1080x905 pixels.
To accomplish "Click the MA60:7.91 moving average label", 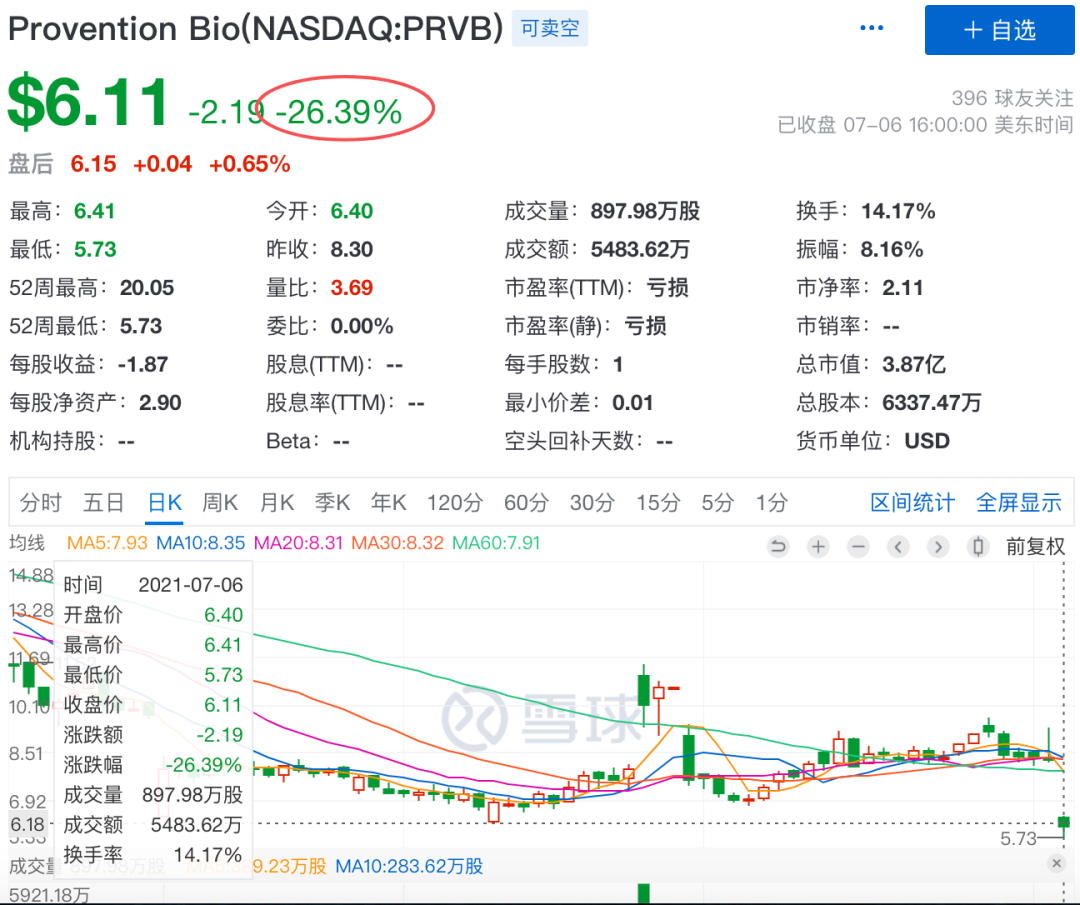I will [496, 543].
